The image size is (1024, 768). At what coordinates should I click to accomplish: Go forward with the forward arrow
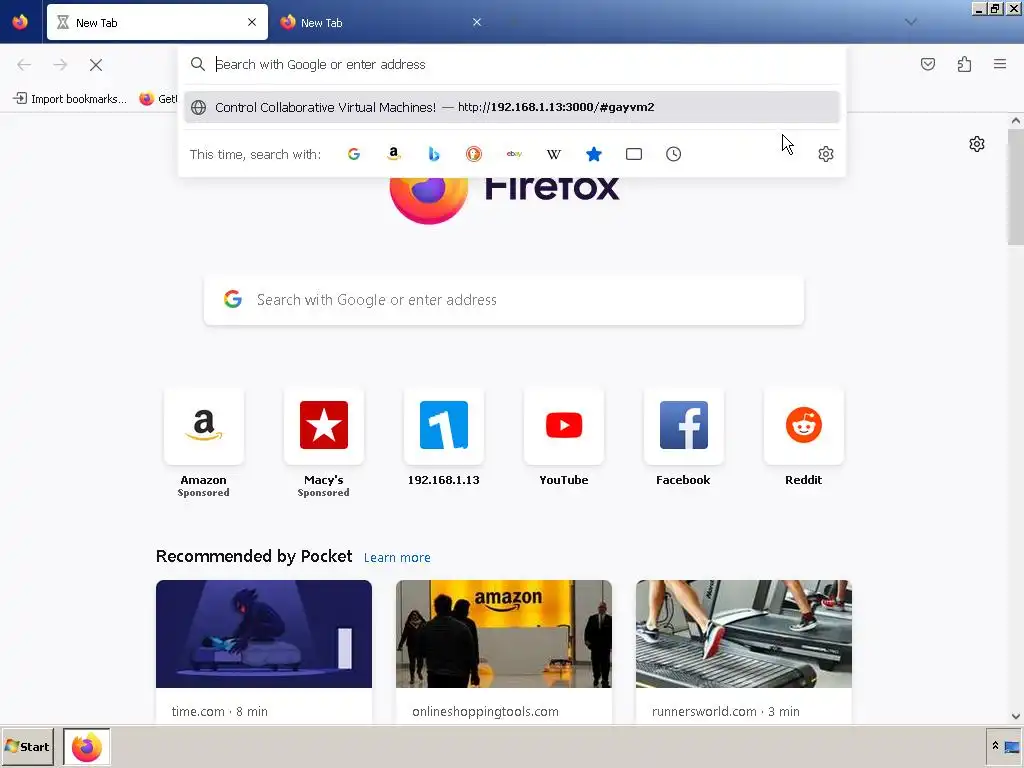(x=60, y=65)
